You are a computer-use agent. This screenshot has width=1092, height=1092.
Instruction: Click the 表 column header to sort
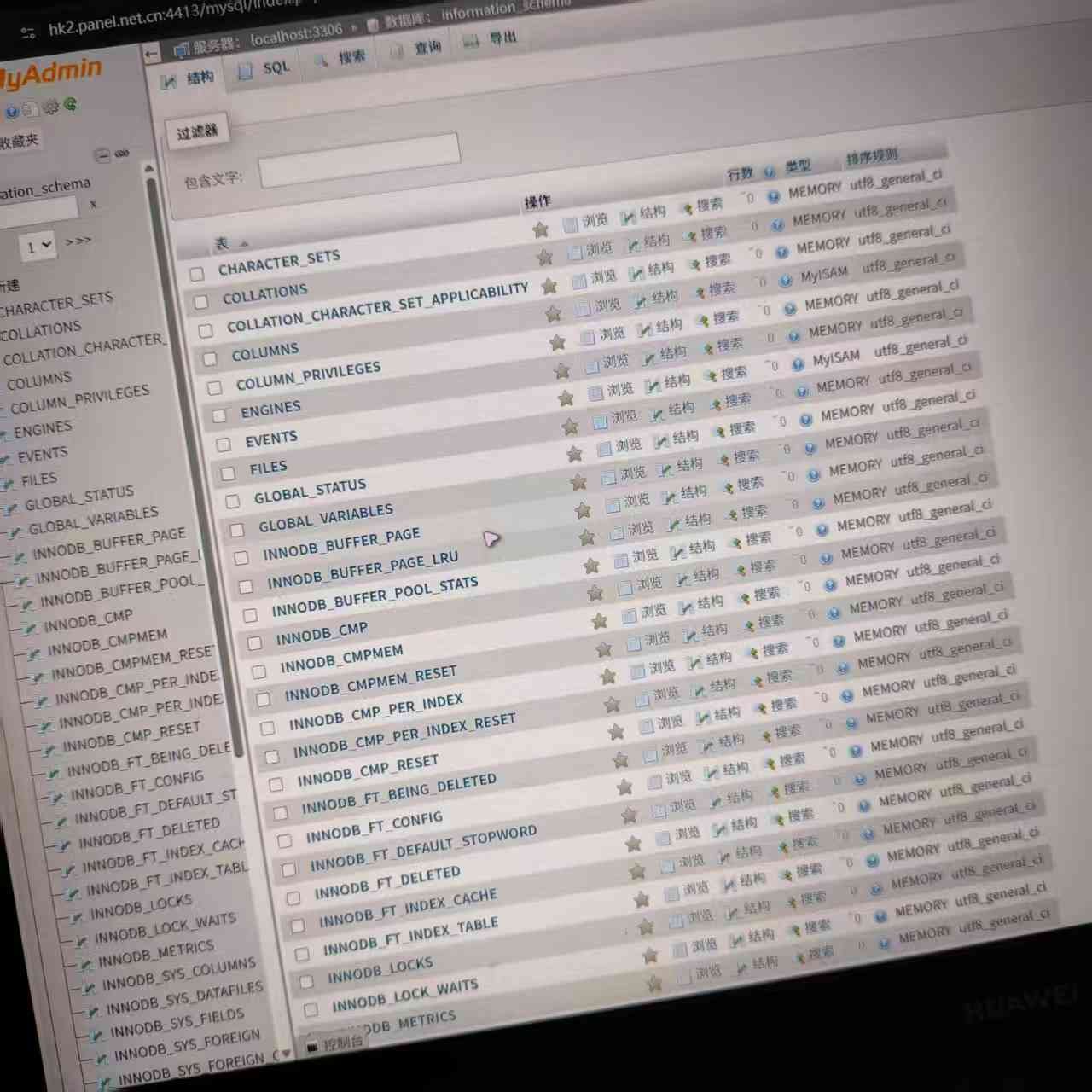pyautogui.click(x=223, y=244)
